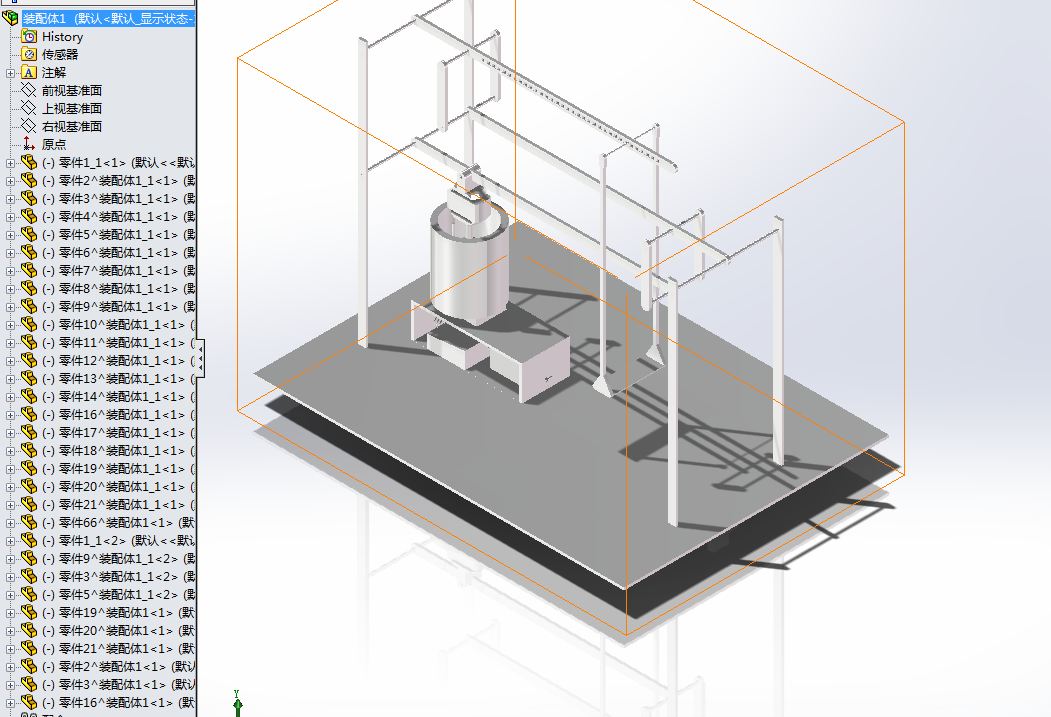Click the part icon for 零件4^装配体1_1<1>
The height and width of the screenshot is (717, 1051).
29,216
